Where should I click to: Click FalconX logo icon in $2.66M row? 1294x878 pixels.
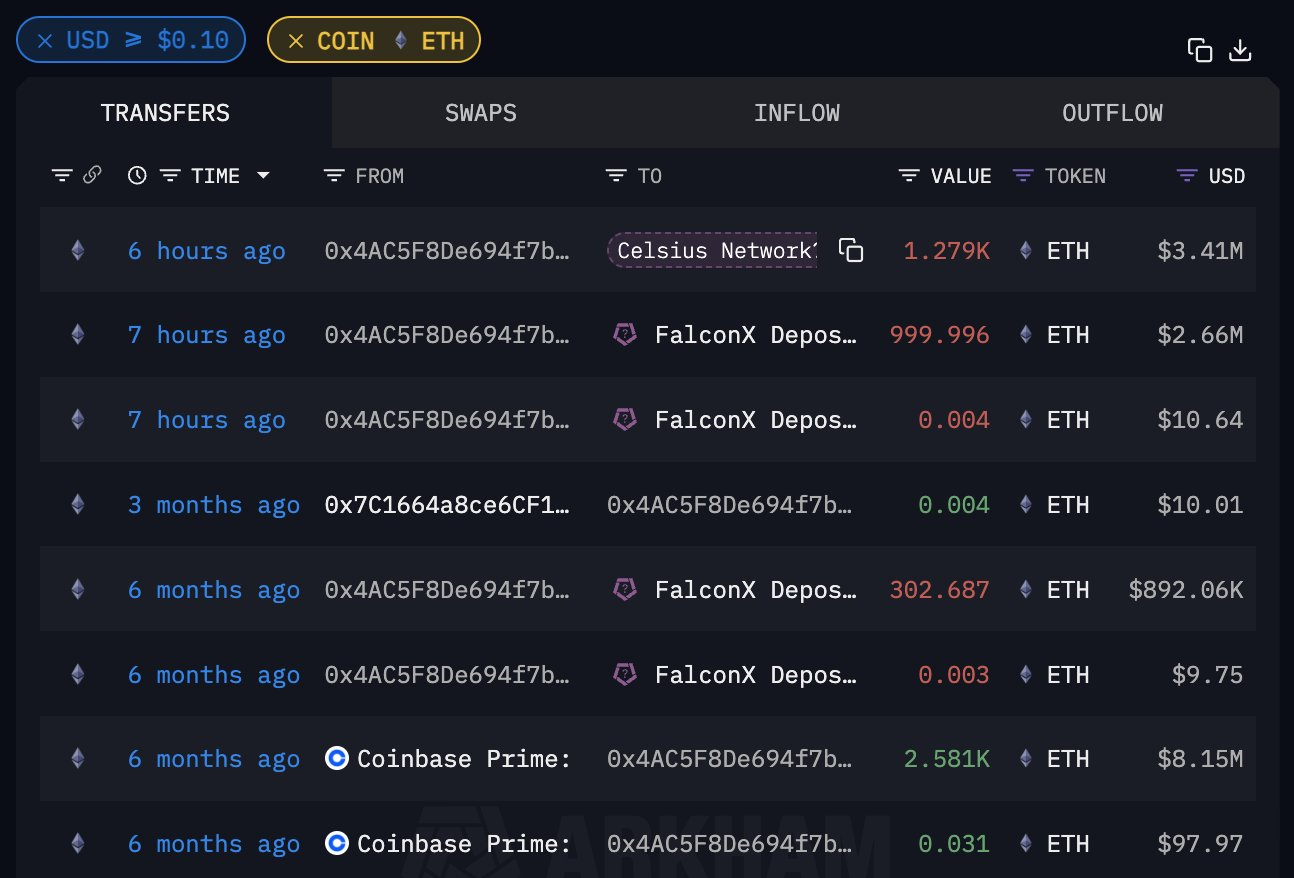click(x=624, y=335)
